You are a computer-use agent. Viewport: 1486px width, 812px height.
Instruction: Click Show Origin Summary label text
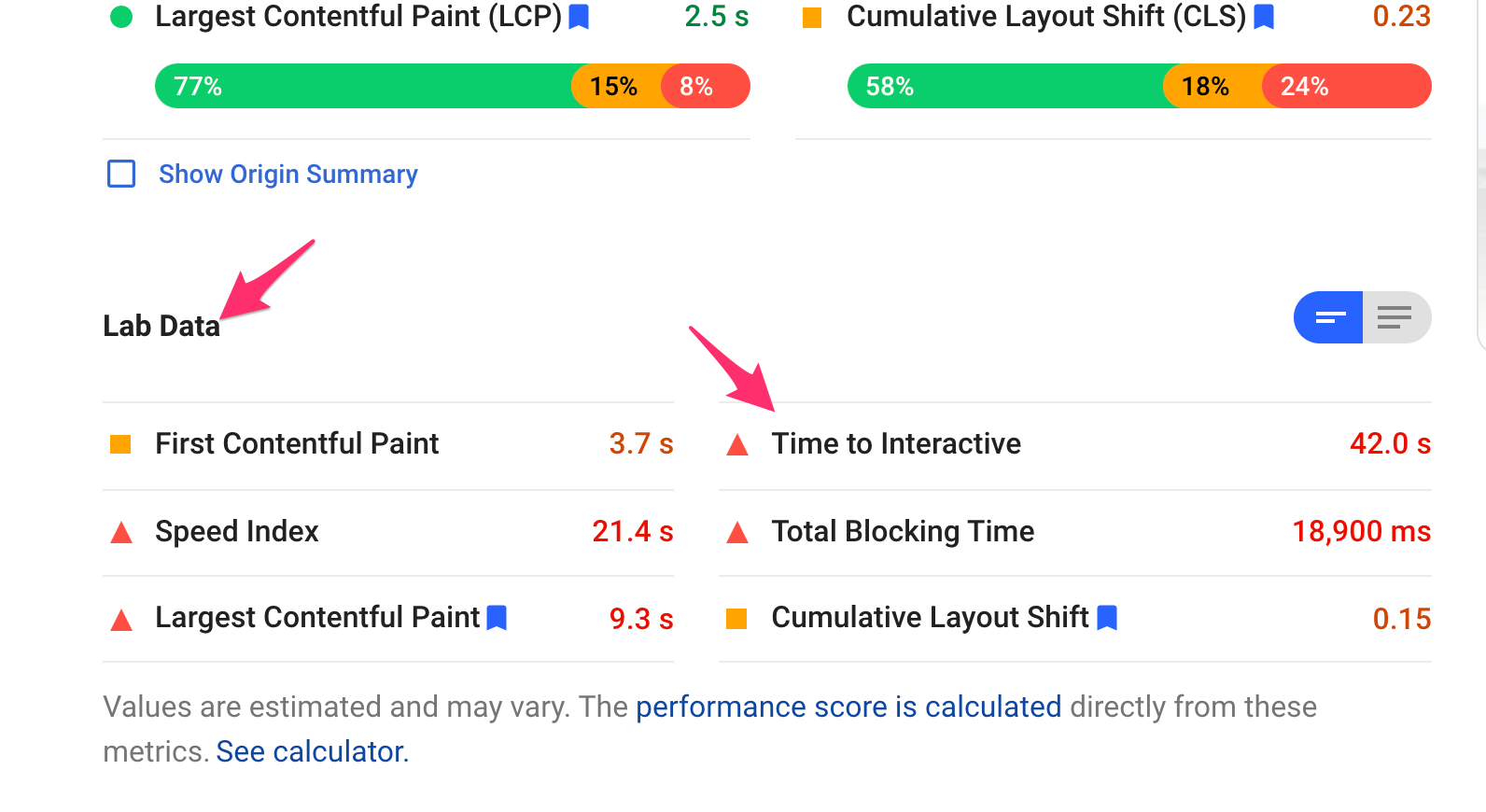coord(288,175)
